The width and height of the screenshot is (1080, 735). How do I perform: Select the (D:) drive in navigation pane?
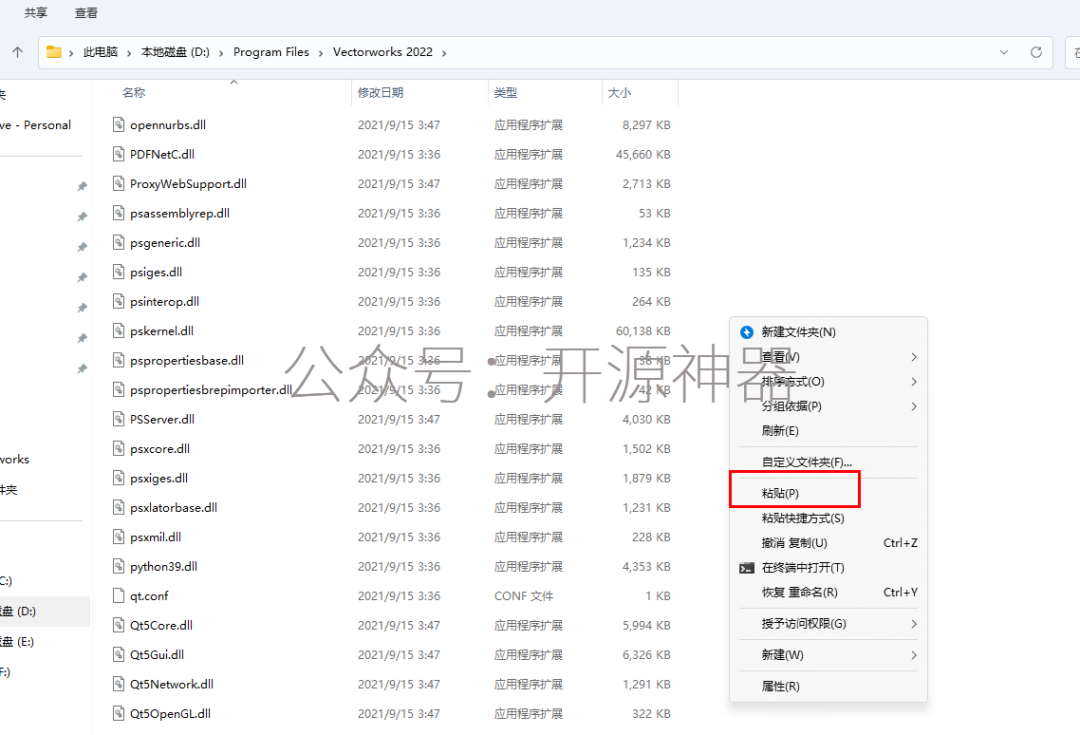click(x=43, y=611)
